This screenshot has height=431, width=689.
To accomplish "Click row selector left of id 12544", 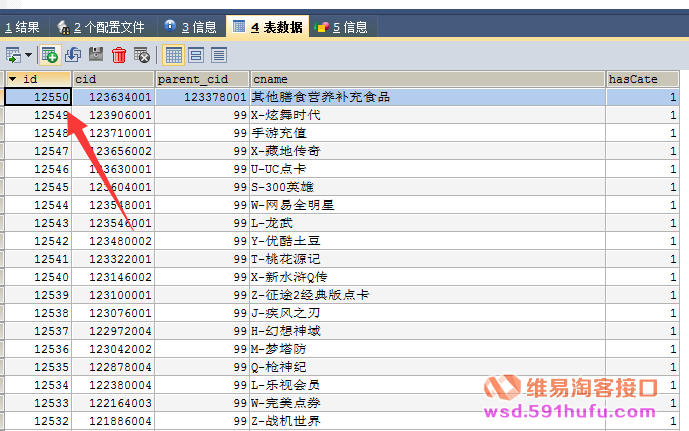I will [x=2, y=205].
